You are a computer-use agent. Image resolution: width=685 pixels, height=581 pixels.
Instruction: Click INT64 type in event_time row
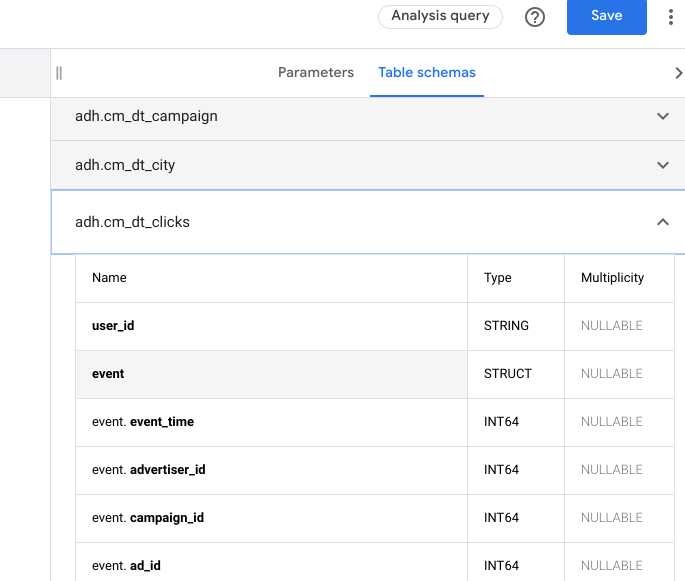tap(501, 422)
